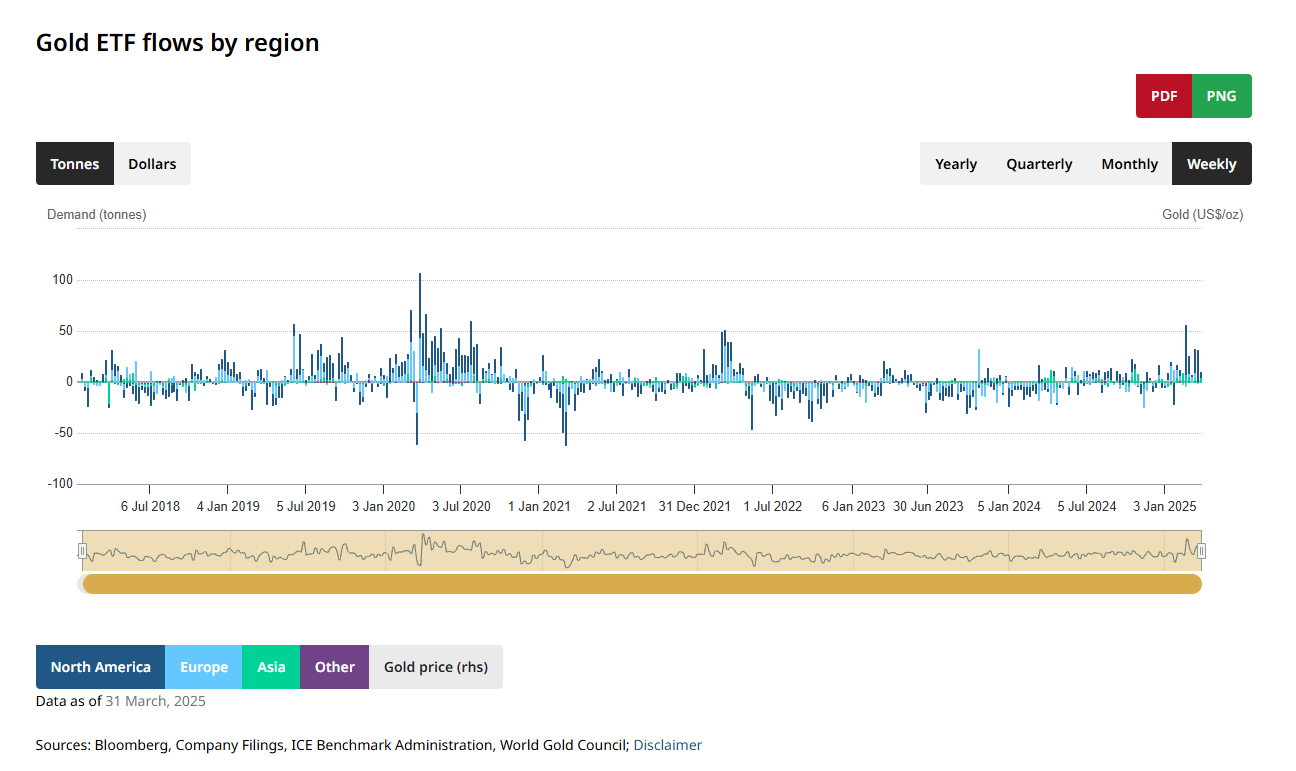Show the Gold price (rhs) line
This screenshot has width=1296, height=771.
(436, 667)
